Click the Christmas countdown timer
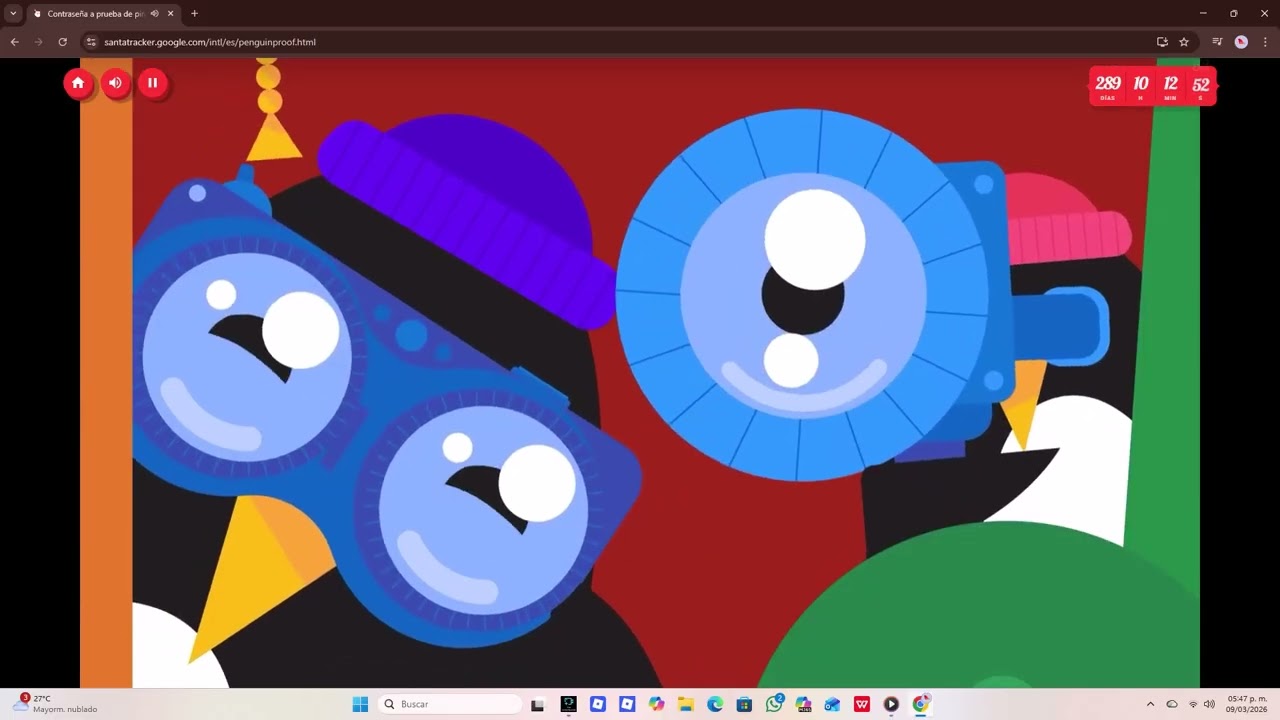 coord(1153,86)
